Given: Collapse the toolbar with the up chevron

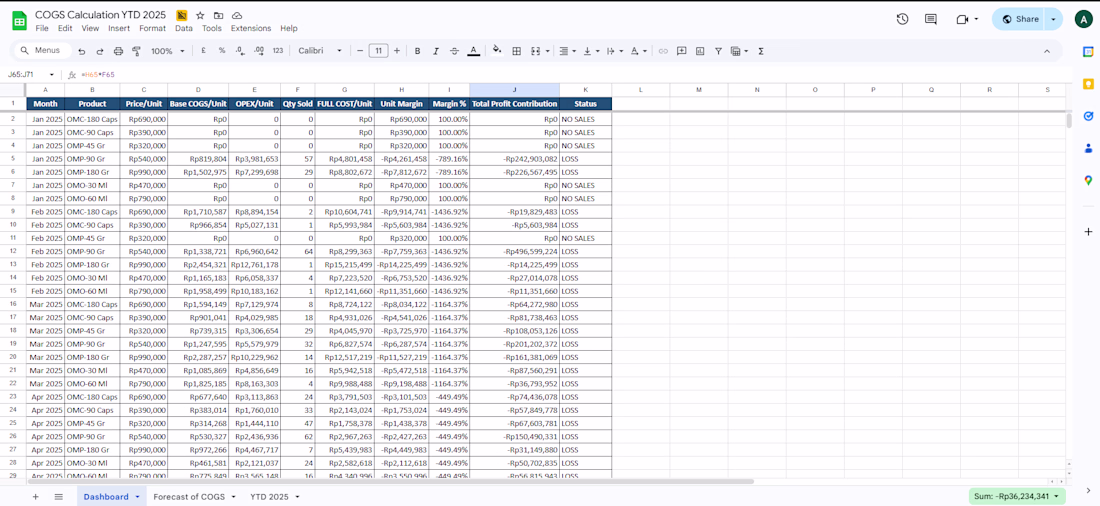Looking at the screenshot, I should 1047,51.
